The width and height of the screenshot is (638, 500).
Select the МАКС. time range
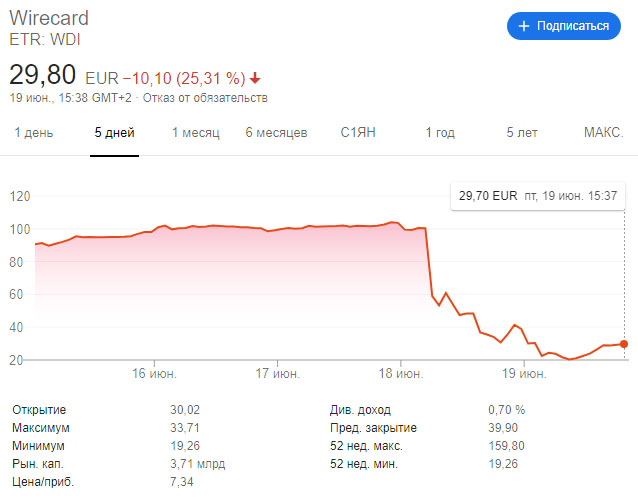click(x=603, y=133)
